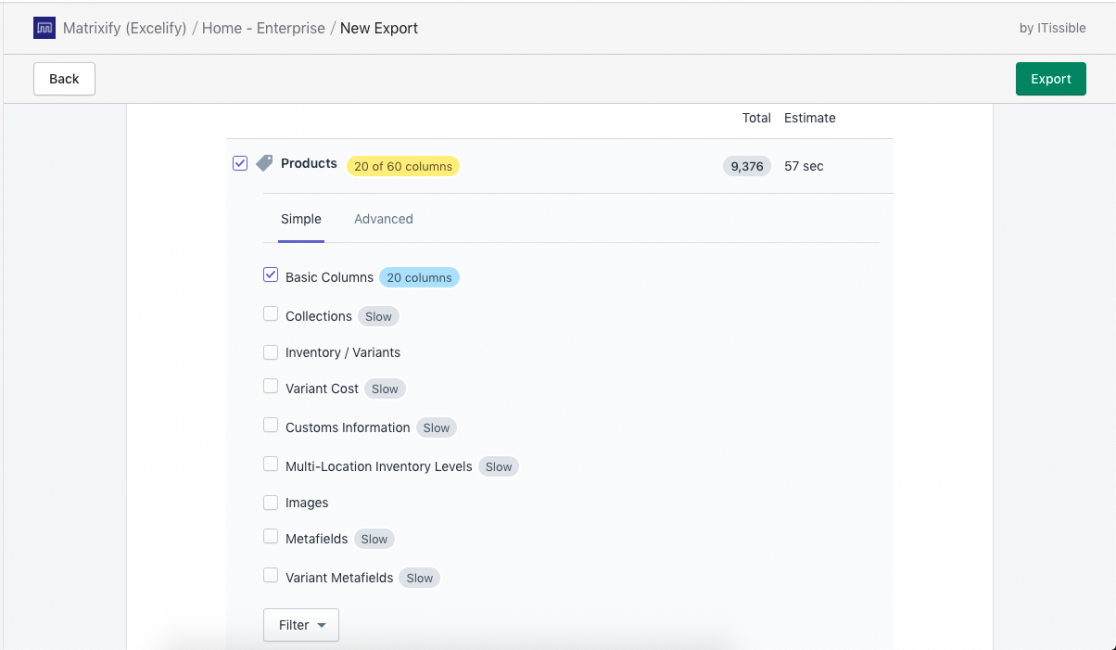Image resolution: width=1116 pixels, height=650 pixels.
Task: Switch to the Advanced tab
Action: (x=383, y=218)
